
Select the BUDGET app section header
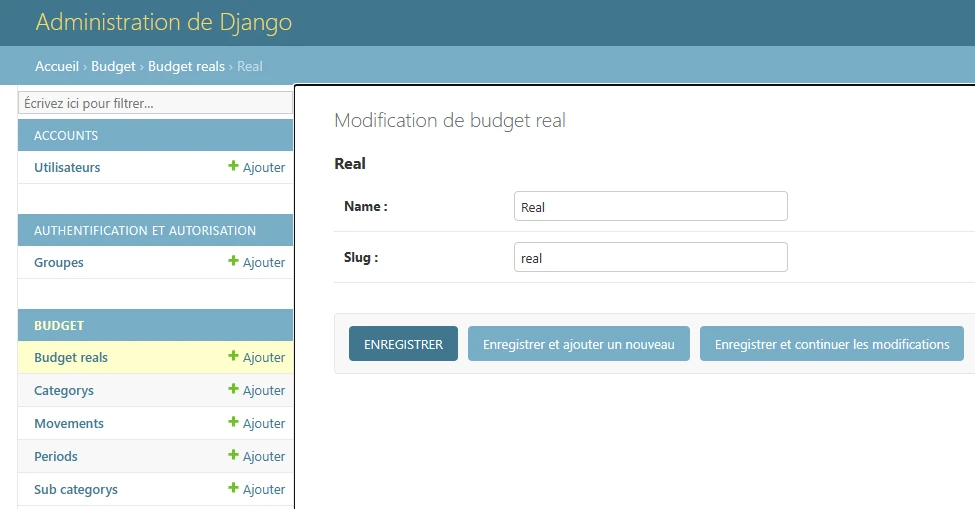point(59,326)
